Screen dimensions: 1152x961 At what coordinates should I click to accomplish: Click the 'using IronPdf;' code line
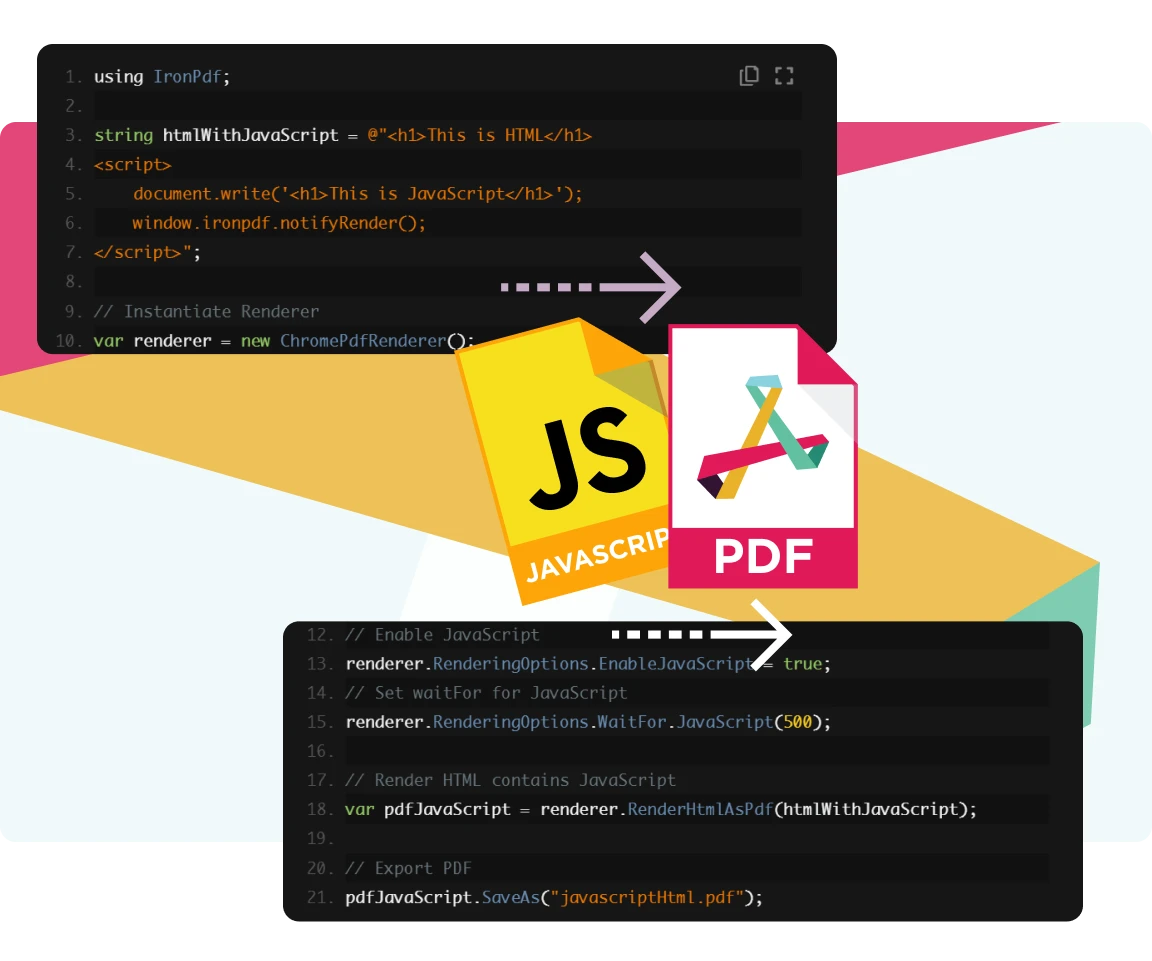(x=162, y=76)
